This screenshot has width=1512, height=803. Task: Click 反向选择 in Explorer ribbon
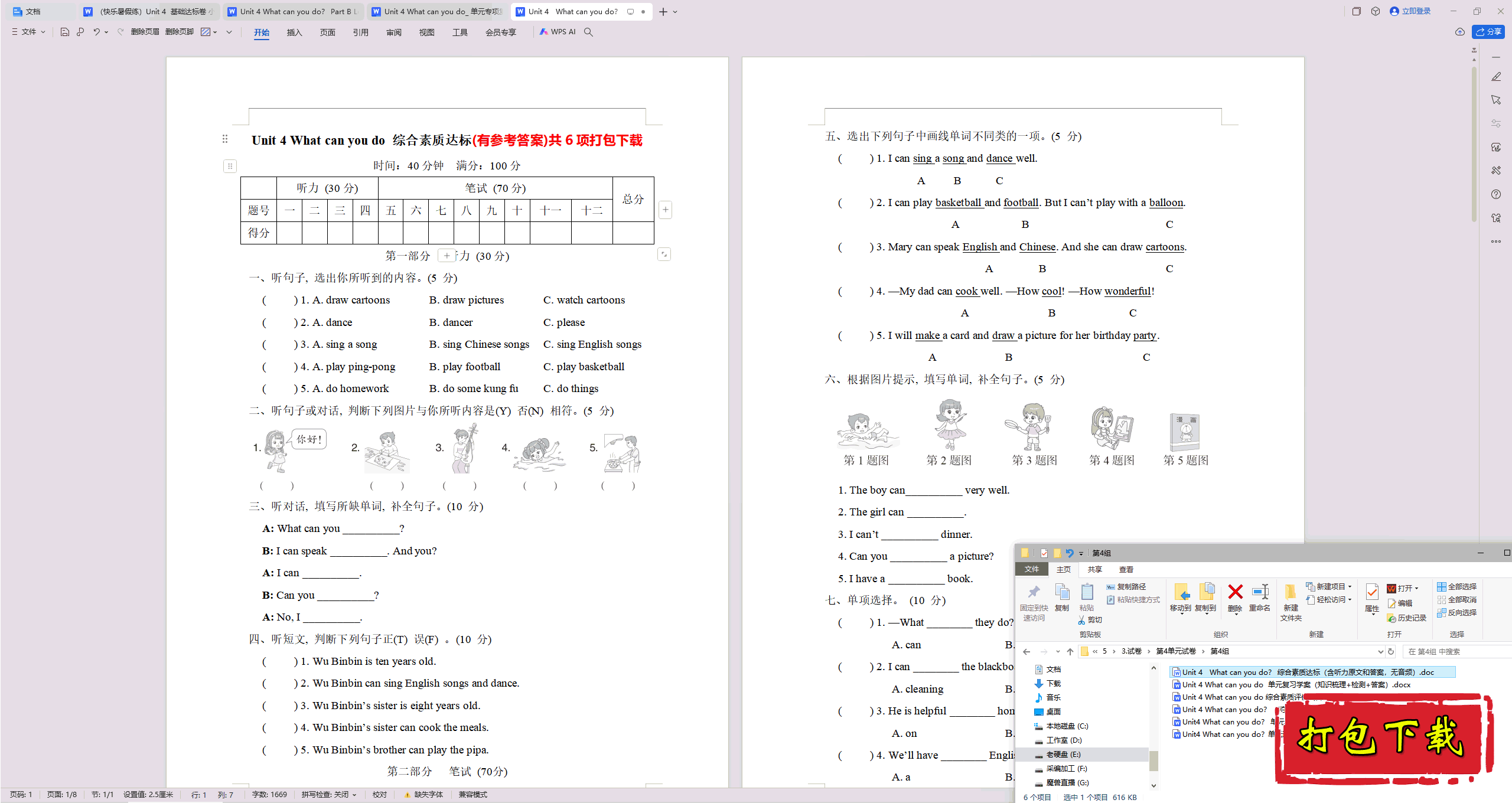(1456, 612)
